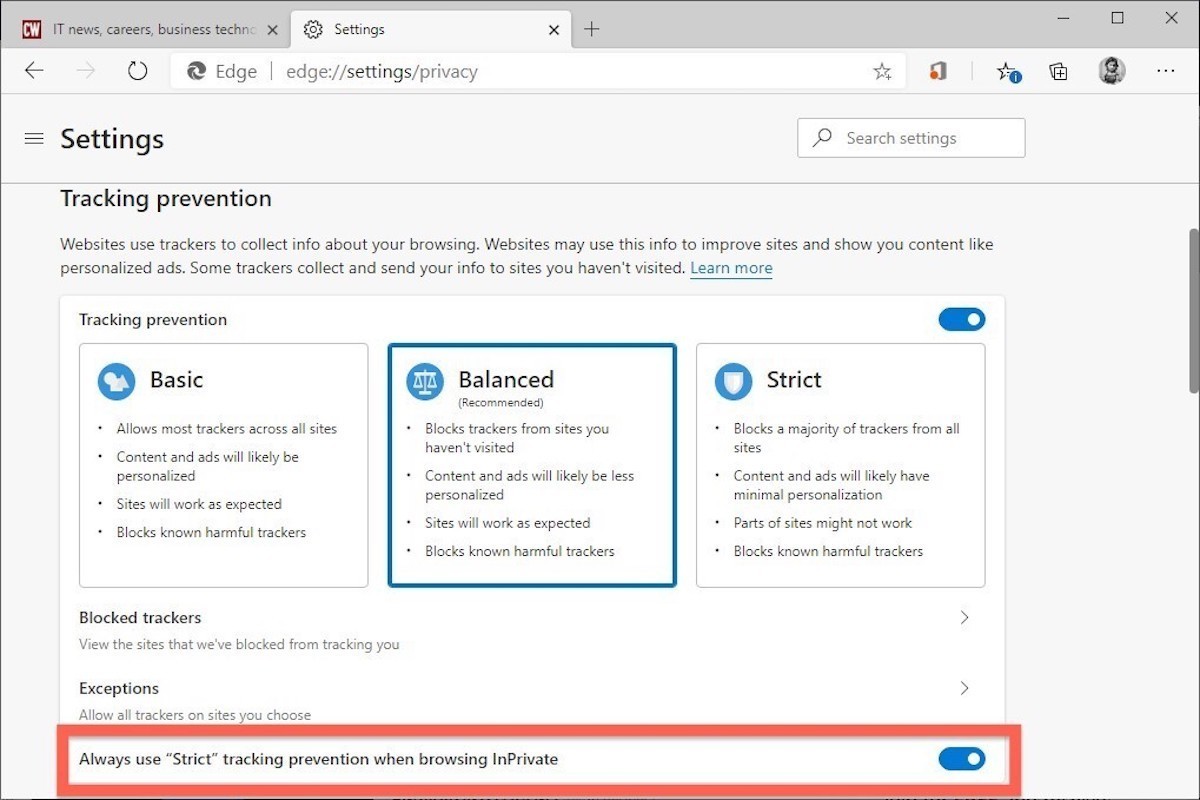Open the Blocked trackers row
This screenshot has width=1200, height=800.
pyautogui.click(x=532, y=630)
